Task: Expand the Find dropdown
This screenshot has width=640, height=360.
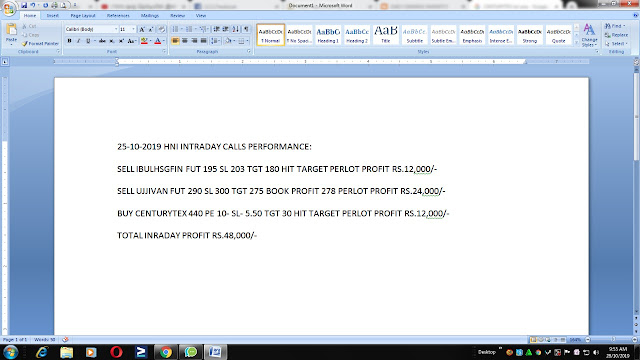Action: click(624, 26)
